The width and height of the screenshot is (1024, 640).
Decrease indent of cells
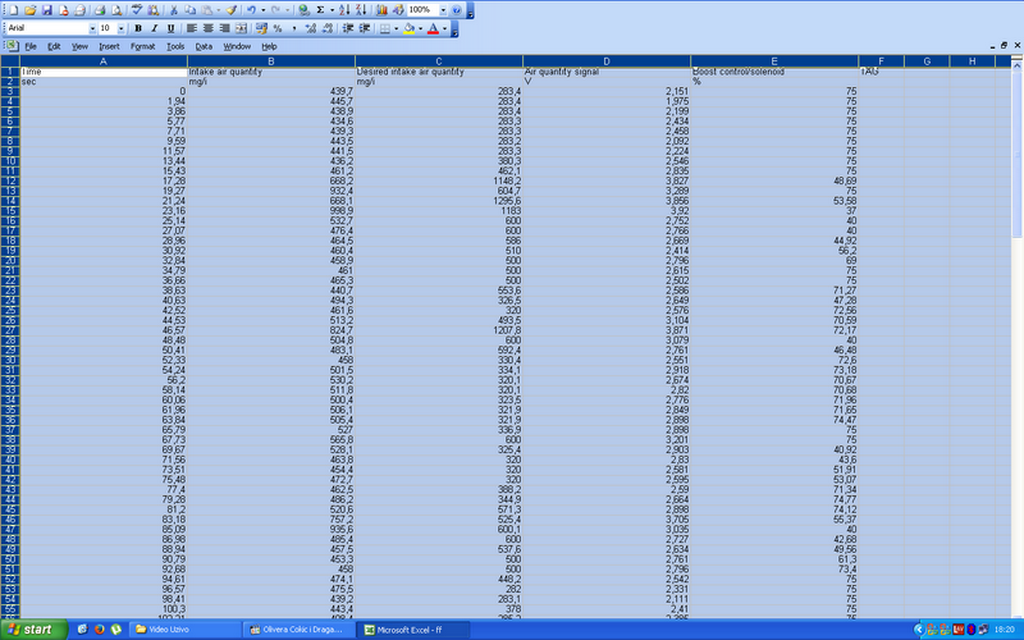point(348,28)
